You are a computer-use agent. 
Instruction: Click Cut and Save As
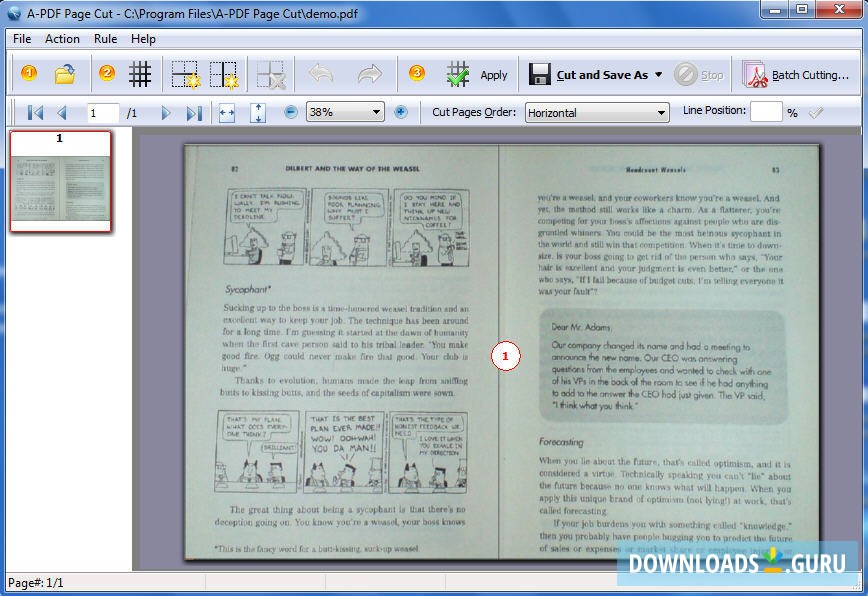click(x=602, y=75)
